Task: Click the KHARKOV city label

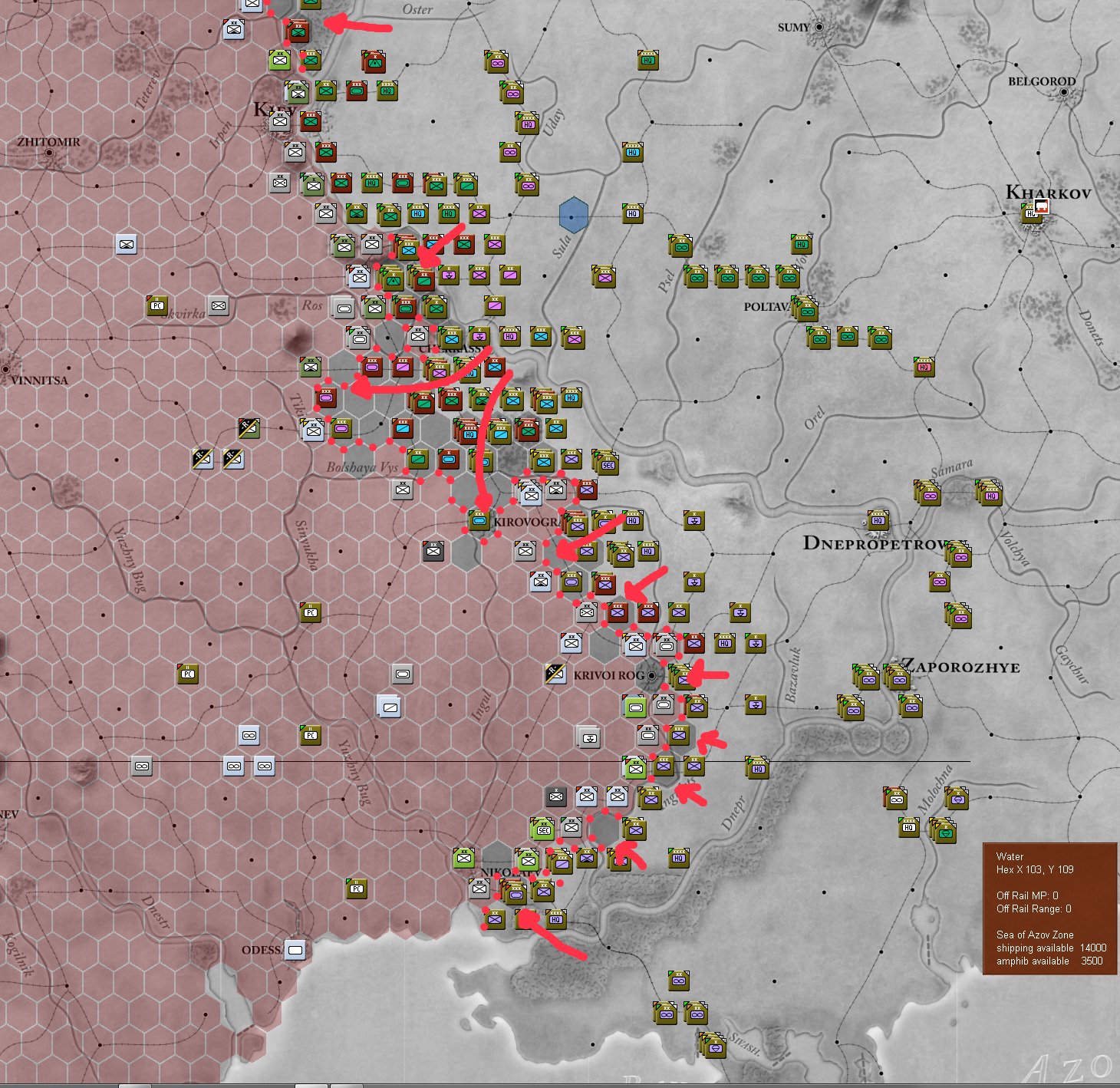Action: coord(1048,192)
